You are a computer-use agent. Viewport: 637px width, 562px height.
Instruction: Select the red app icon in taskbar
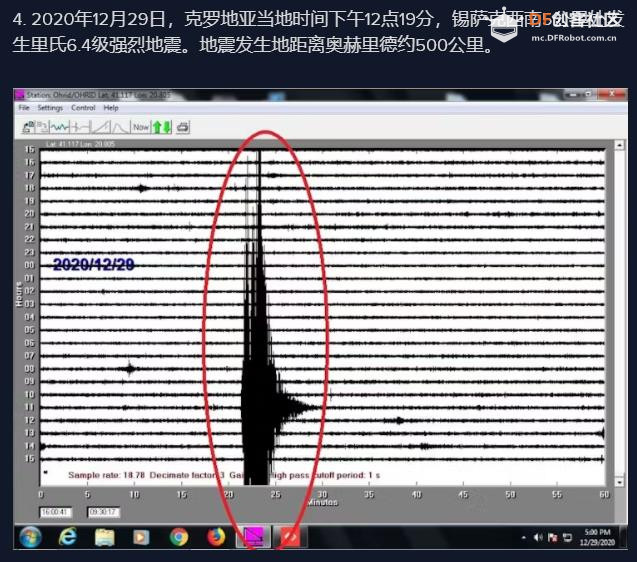290,537
